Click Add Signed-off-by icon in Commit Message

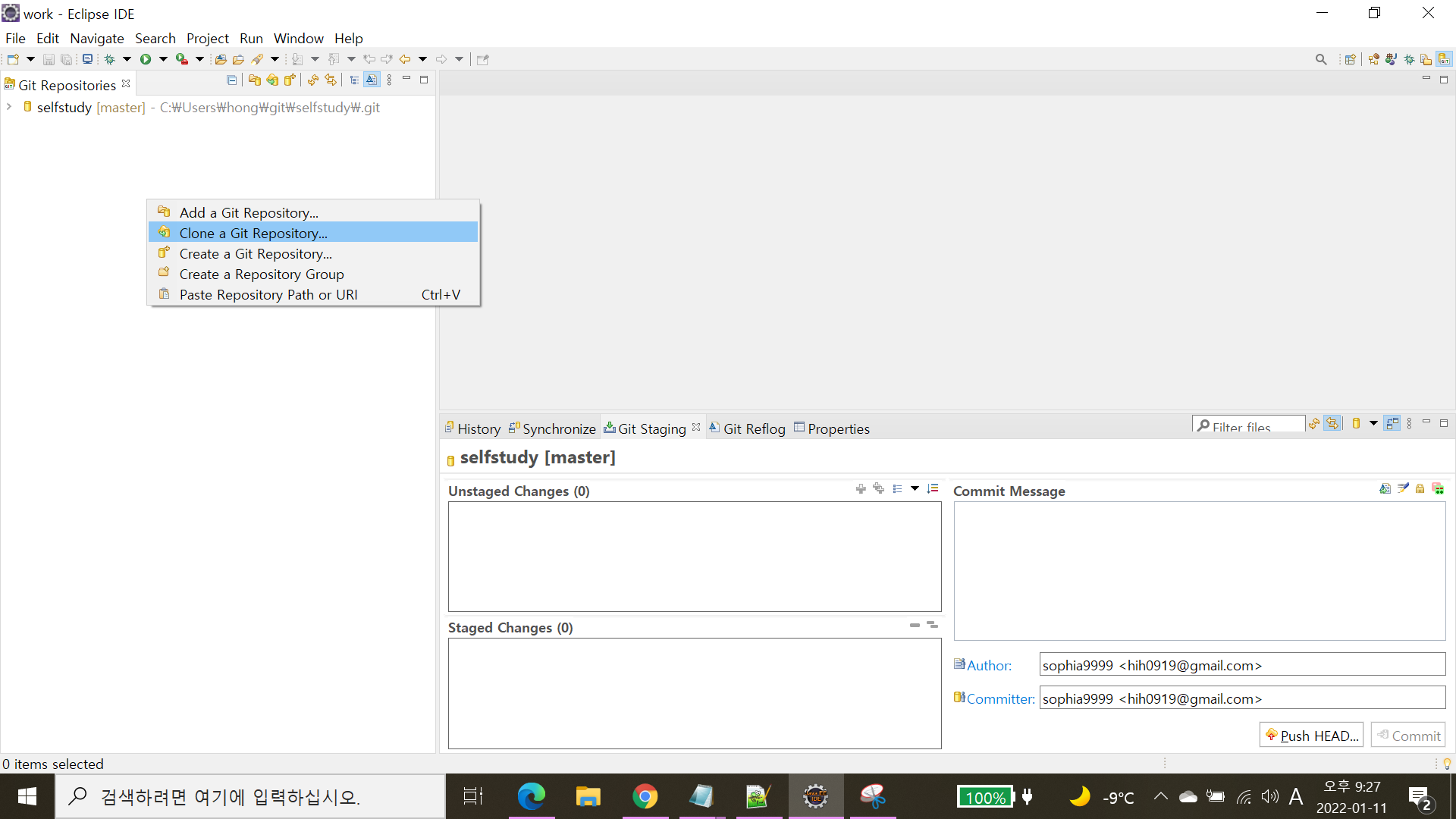pos(1403,488)
